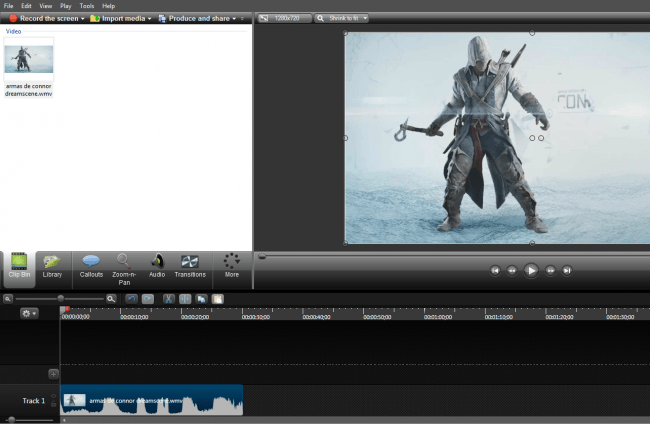Open the Tools menu
The height and width of the screenshot is (424, 650).
coord(87,6)
